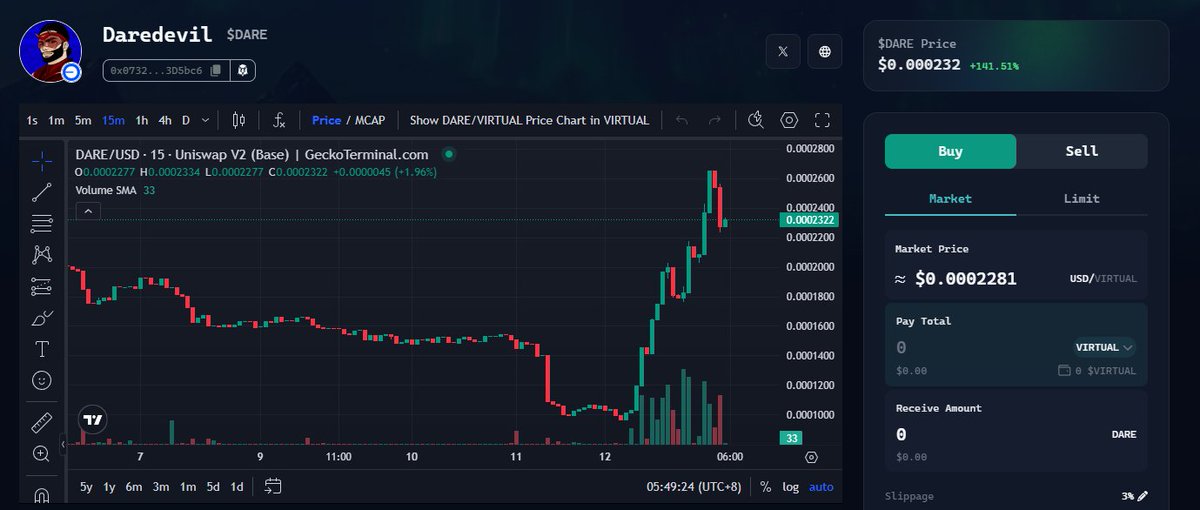Screen dimensions: 1200x510
Task: Set chart range to 1y
Action: (109, 487)
